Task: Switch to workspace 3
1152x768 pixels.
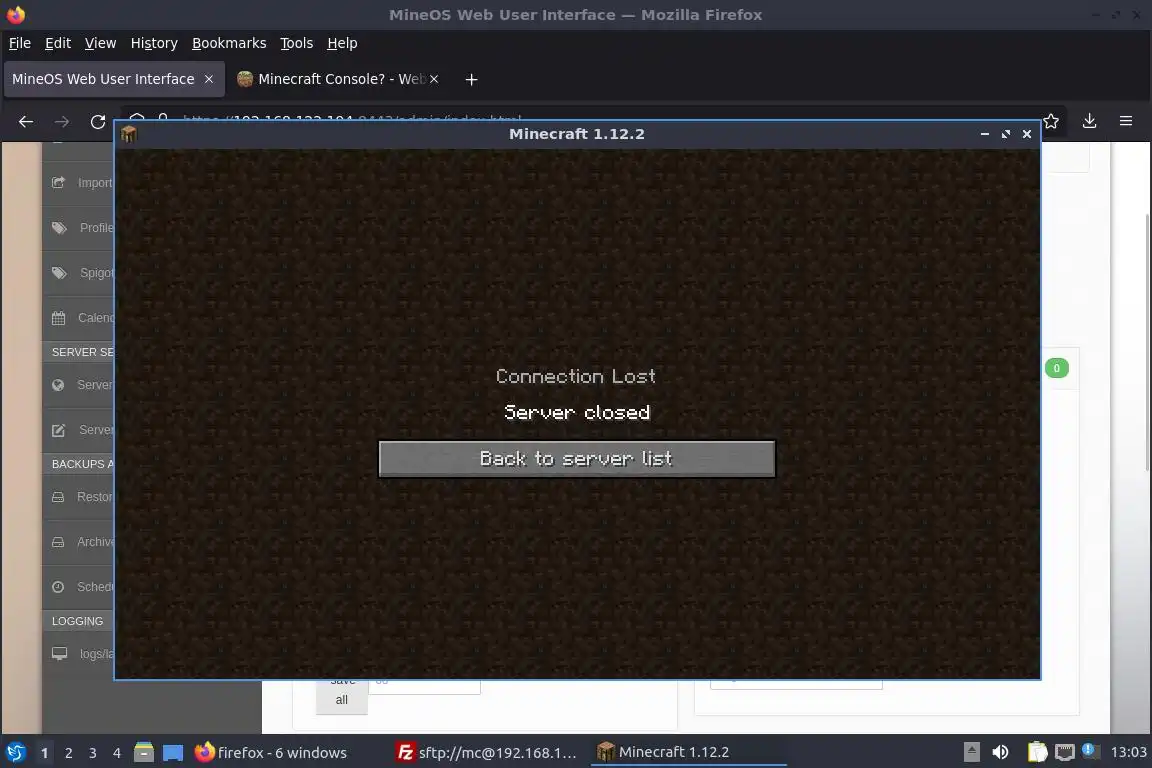Action: pyautogui.click(x=93, y=753)
